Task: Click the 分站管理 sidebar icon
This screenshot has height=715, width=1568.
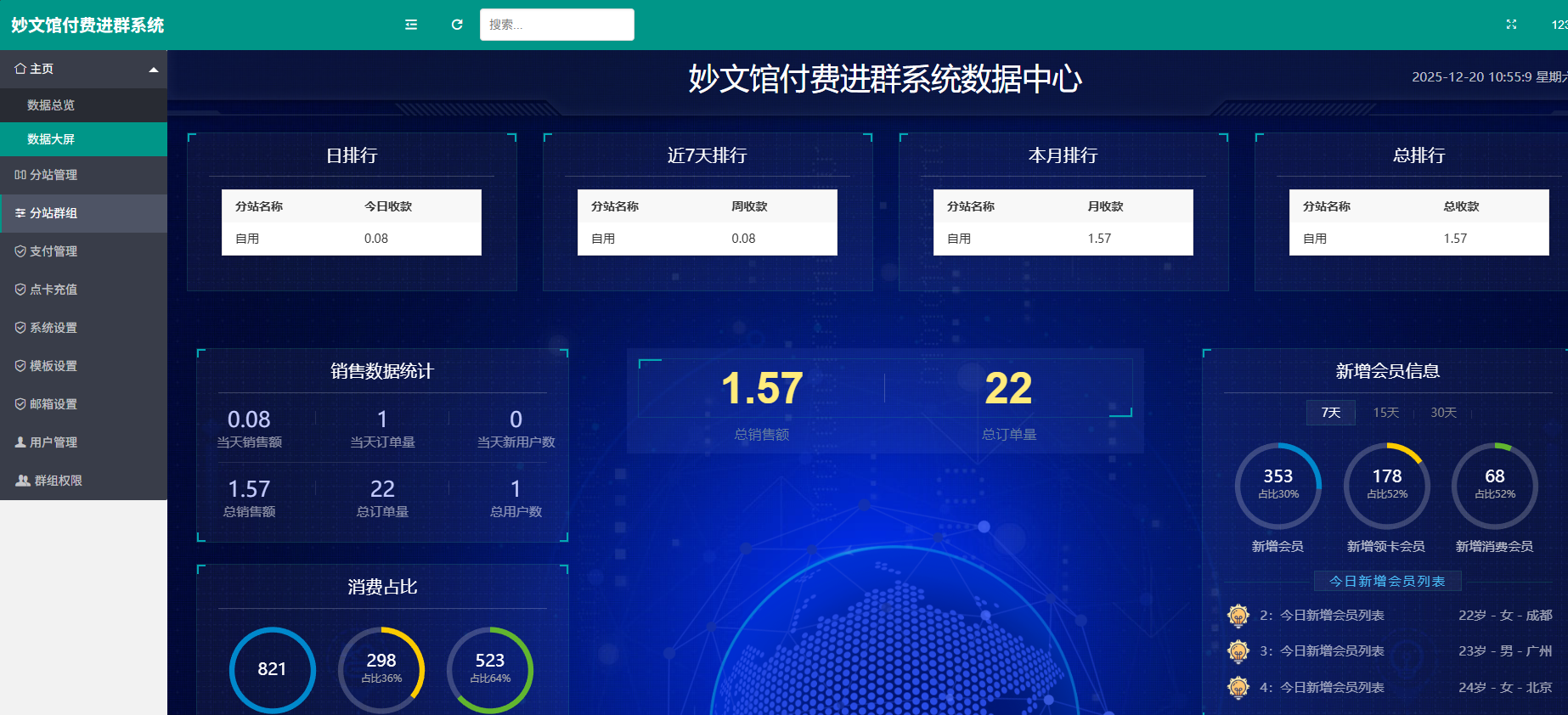Action: click(x=20, y=175)
